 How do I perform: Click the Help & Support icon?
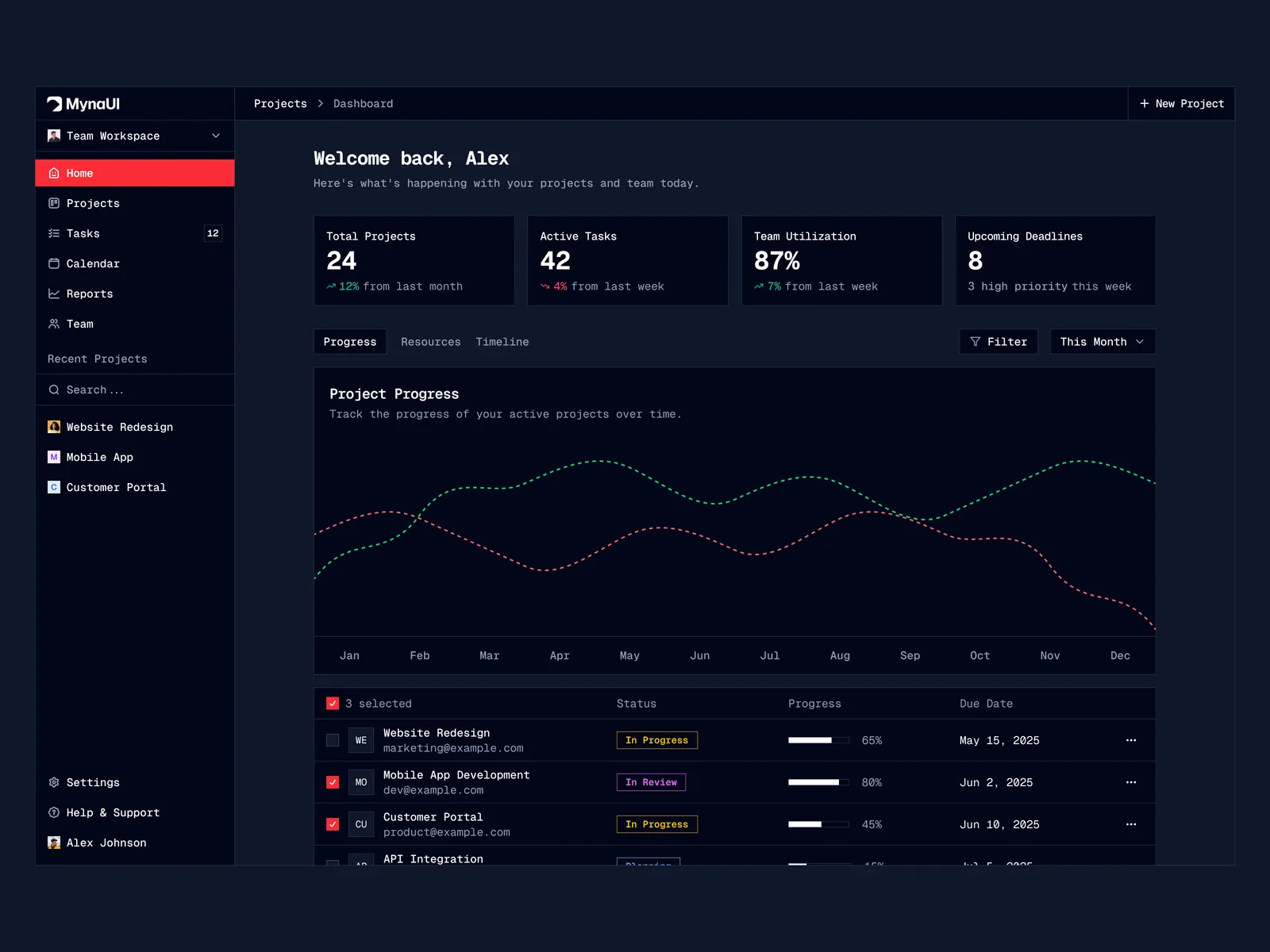[54, 812]
